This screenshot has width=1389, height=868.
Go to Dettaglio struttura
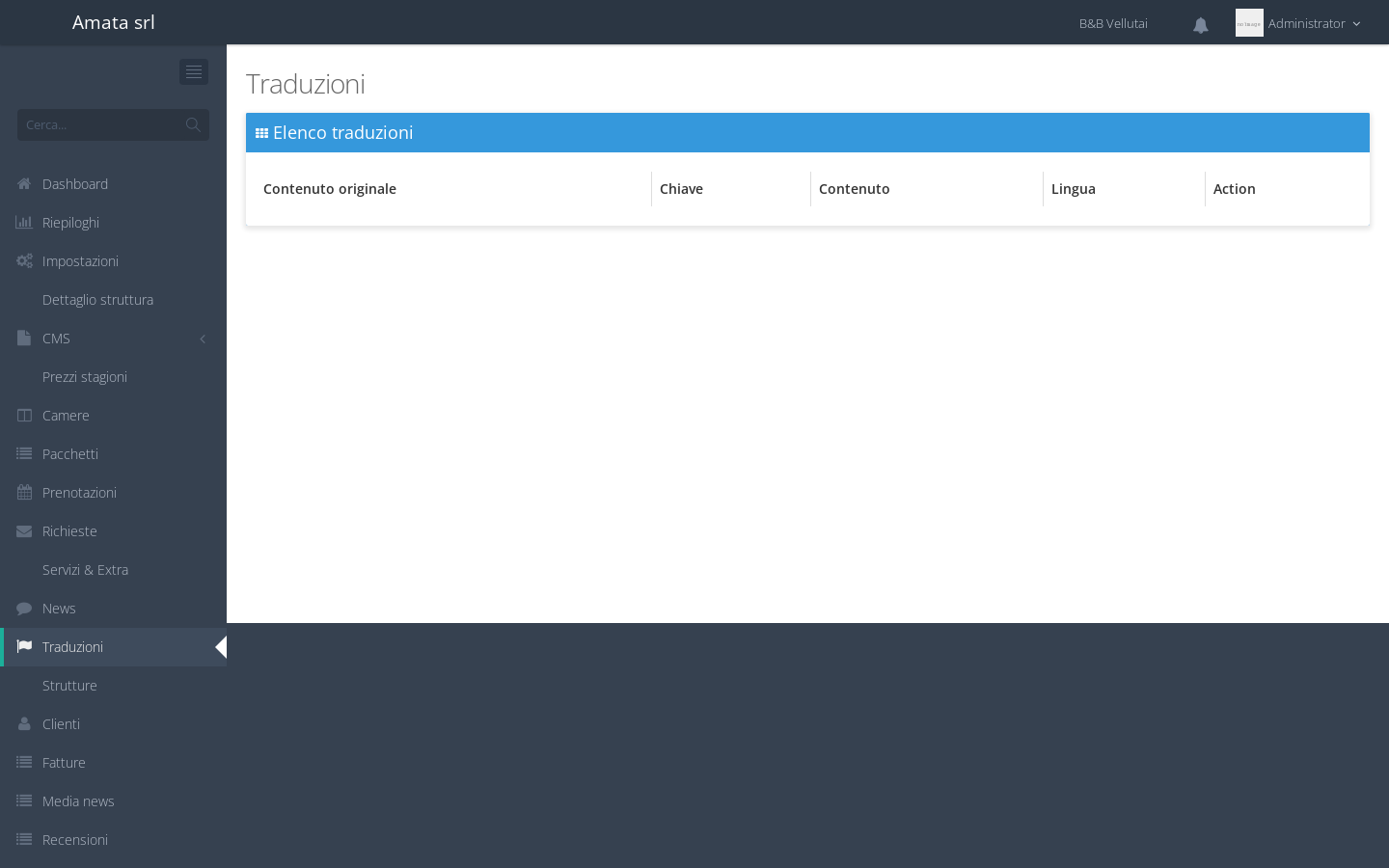pos(113,300)
